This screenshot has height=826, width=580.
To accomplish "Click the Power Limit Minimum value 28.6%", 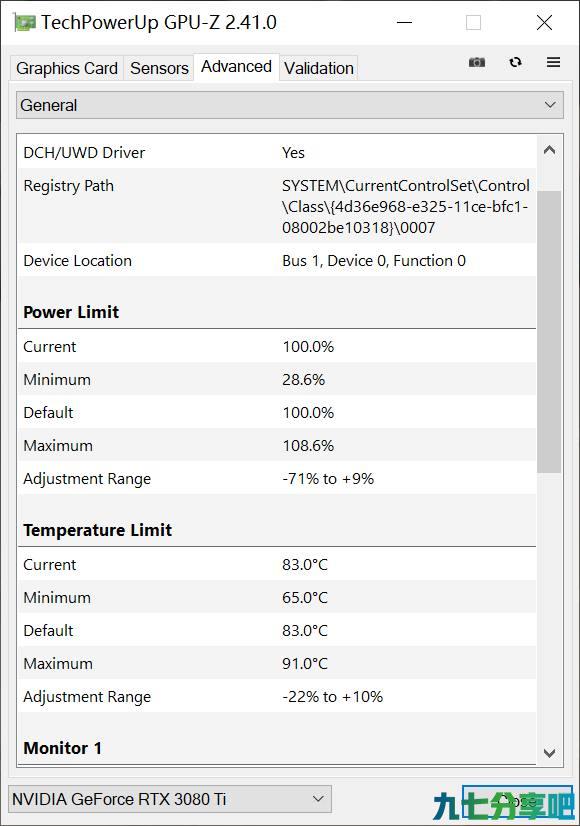I will pyautogui.click(x=303, y=380).
